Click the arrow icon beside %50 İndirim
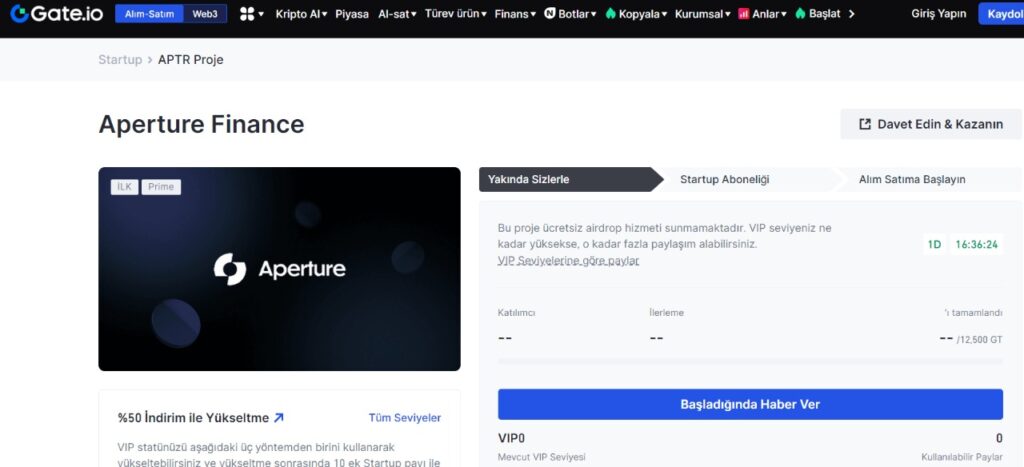This screenshot has width=1024, height=467. pyautogui.click(x=279, y=417)
